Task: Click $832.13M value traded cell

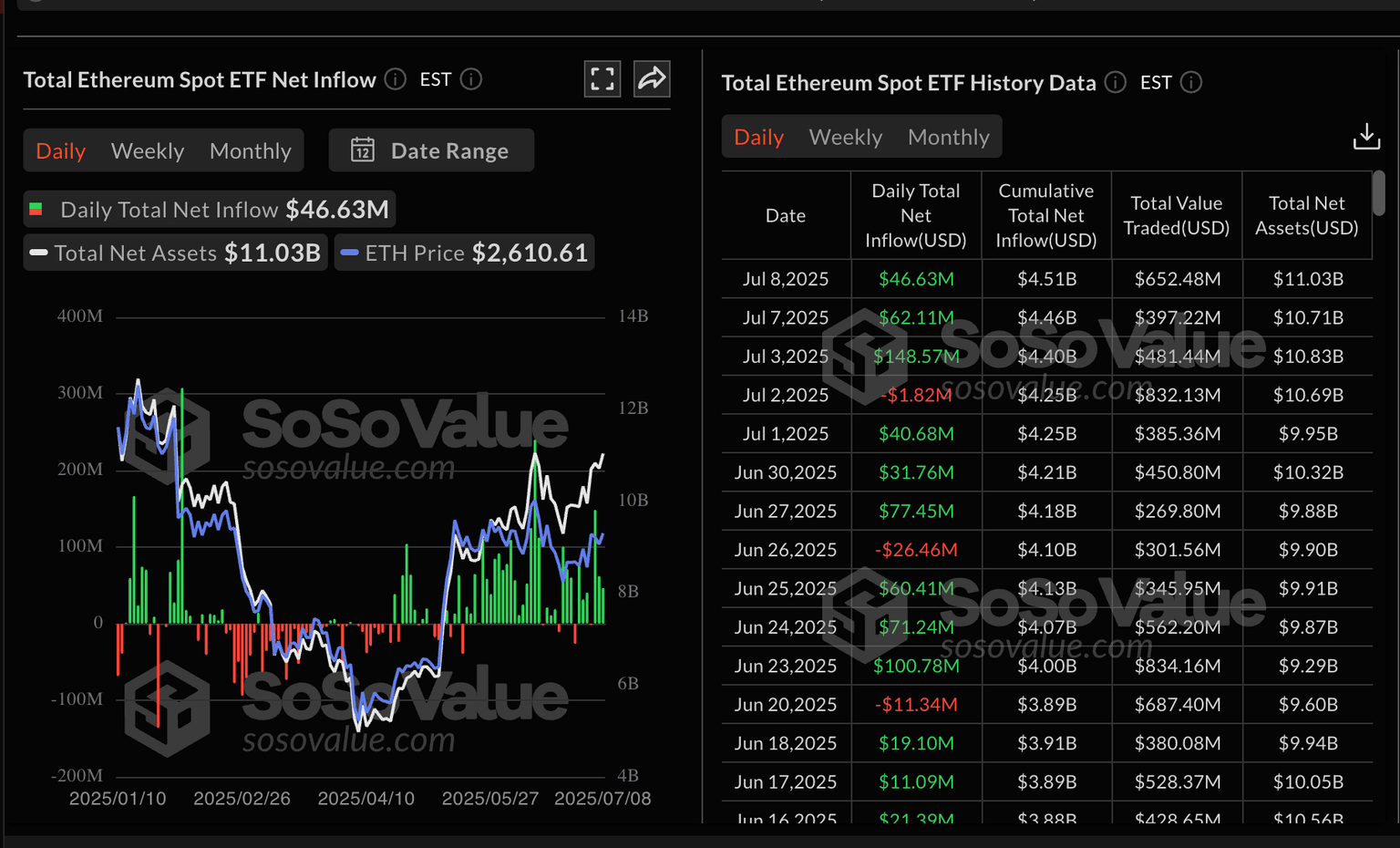Action: click(x=1177, y=395)
